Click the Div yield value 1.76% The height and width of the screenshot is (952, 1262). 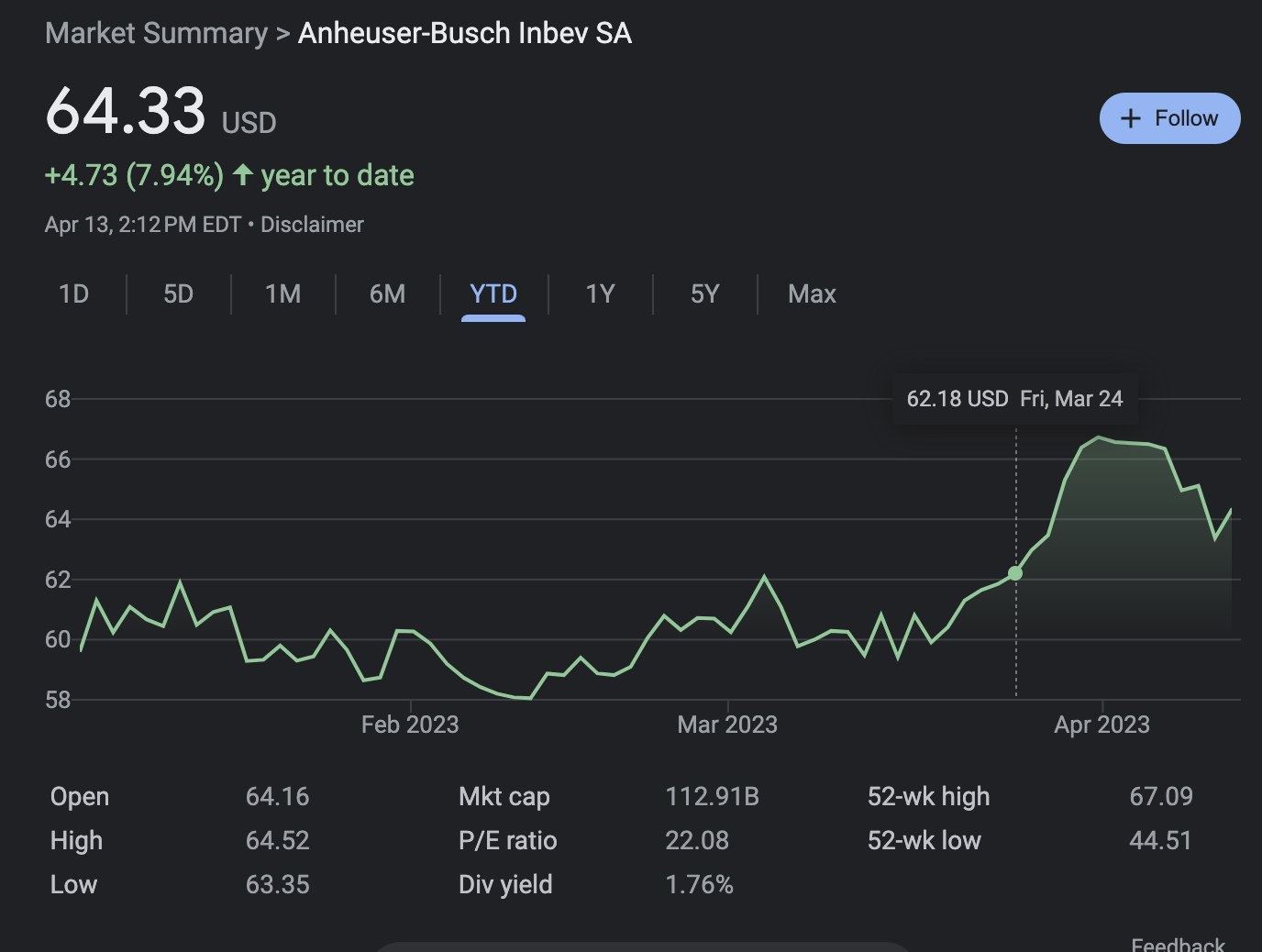(x=699, y=885)
